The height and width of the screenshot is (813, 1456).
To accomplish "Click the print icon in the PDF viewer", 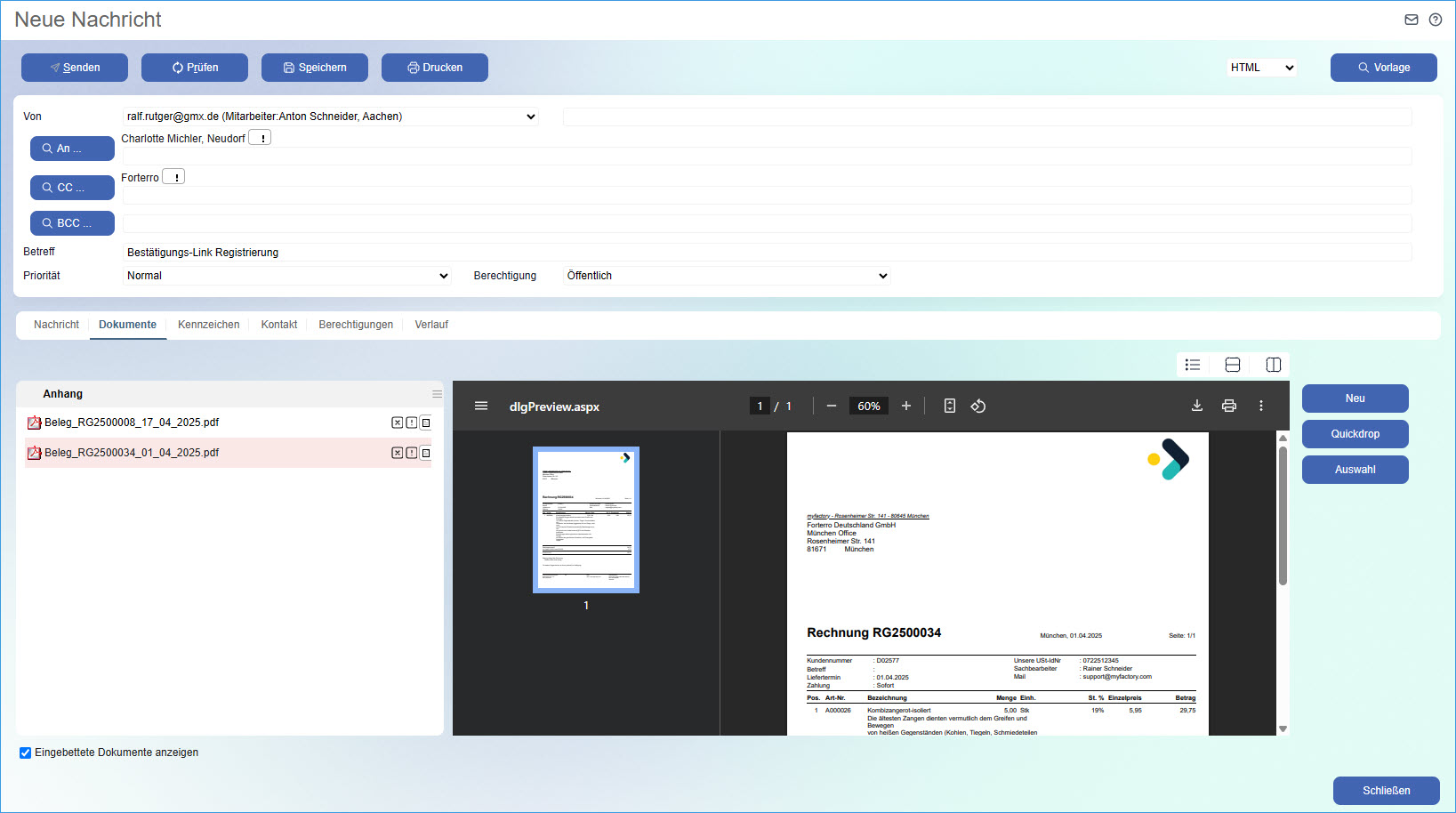I will click(1228, 405).
